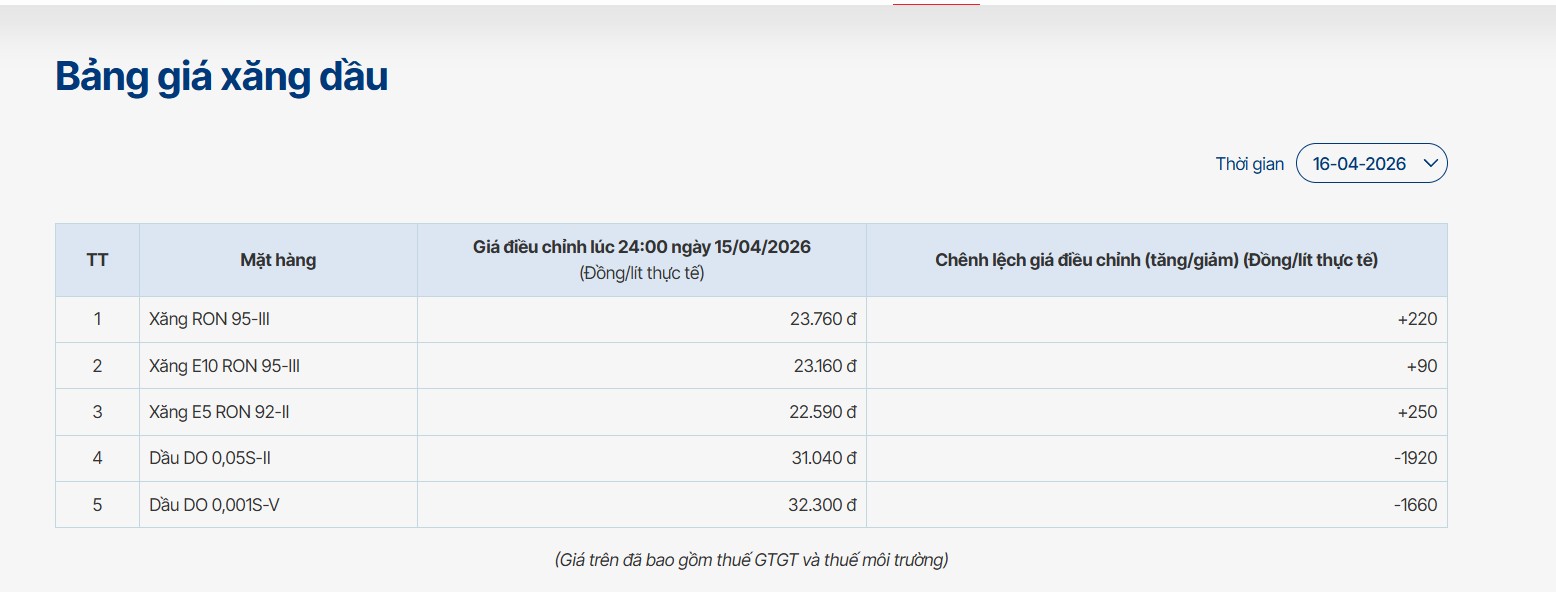1556x592 pixels.
Task: Select the 'Xăng E5 RON 92-II' cell
Action: click(219, 412)
